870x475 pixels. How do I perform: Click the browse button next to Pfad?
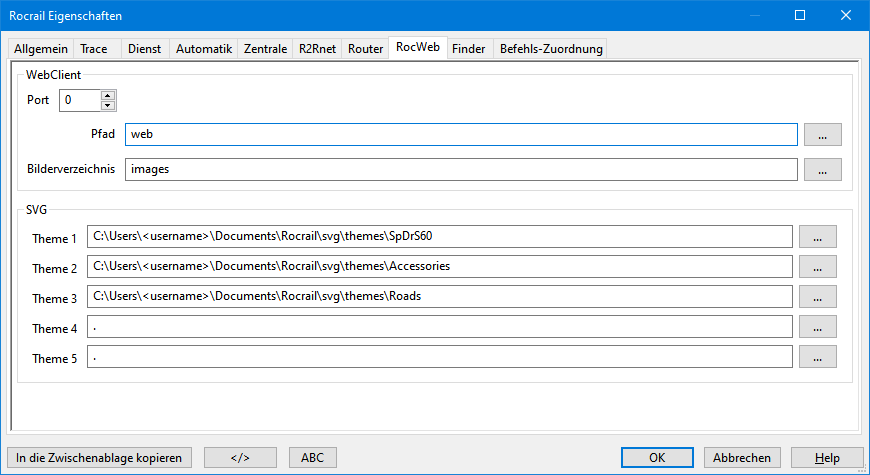822,134
